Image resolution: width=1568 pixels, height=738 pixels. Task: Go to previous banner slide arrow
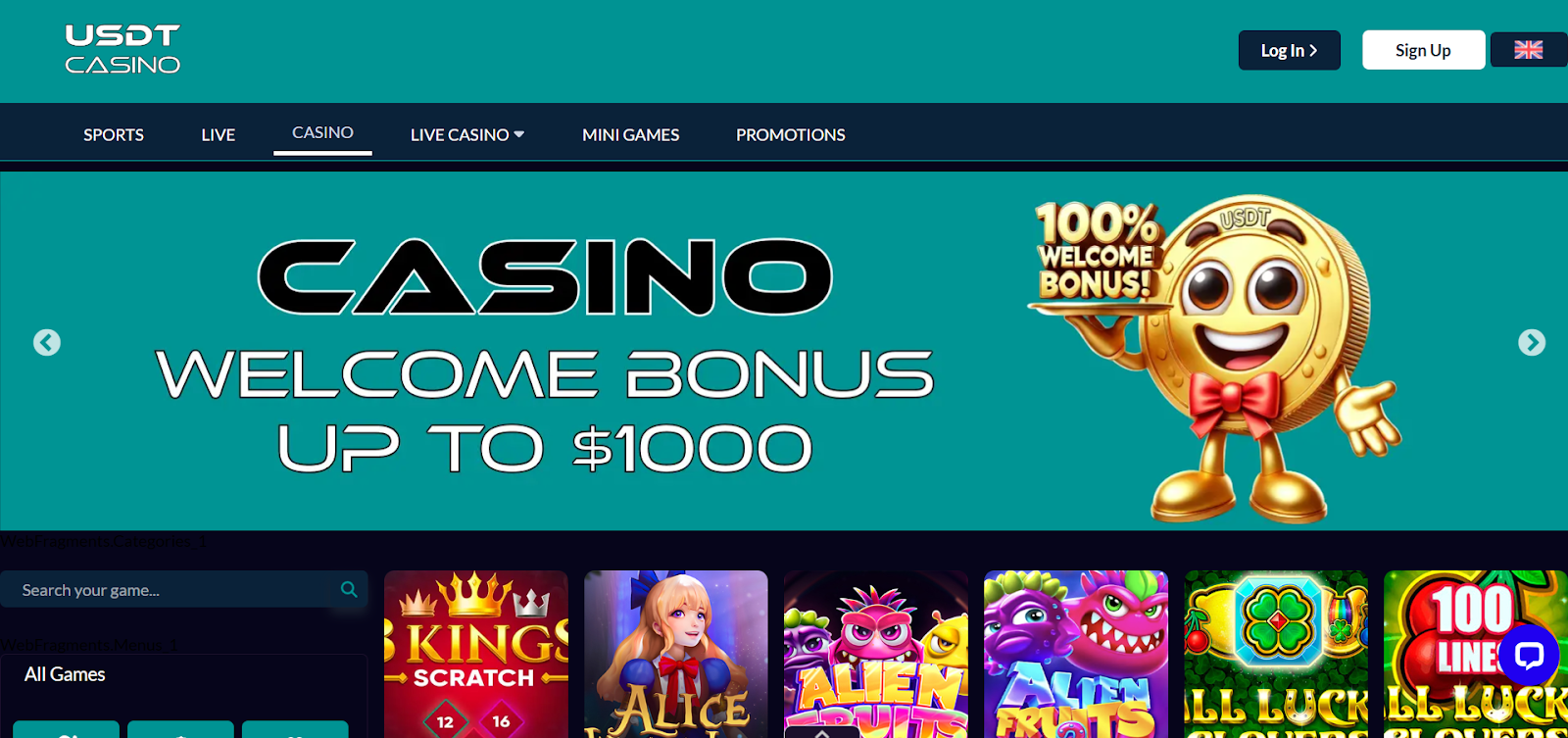coord(47,342)
